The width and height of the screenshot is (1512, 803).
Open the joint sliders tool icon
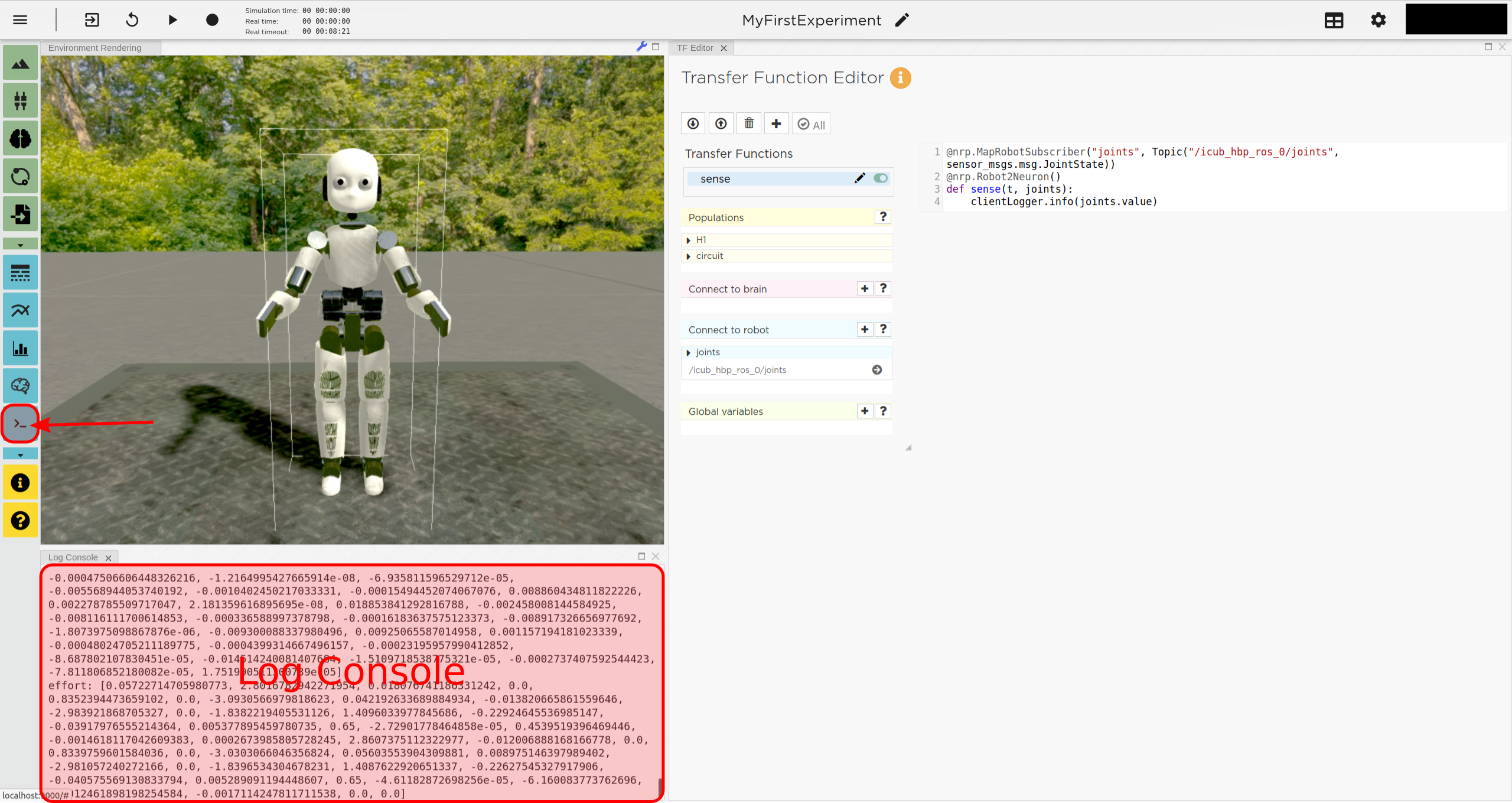tap(21, 100)
